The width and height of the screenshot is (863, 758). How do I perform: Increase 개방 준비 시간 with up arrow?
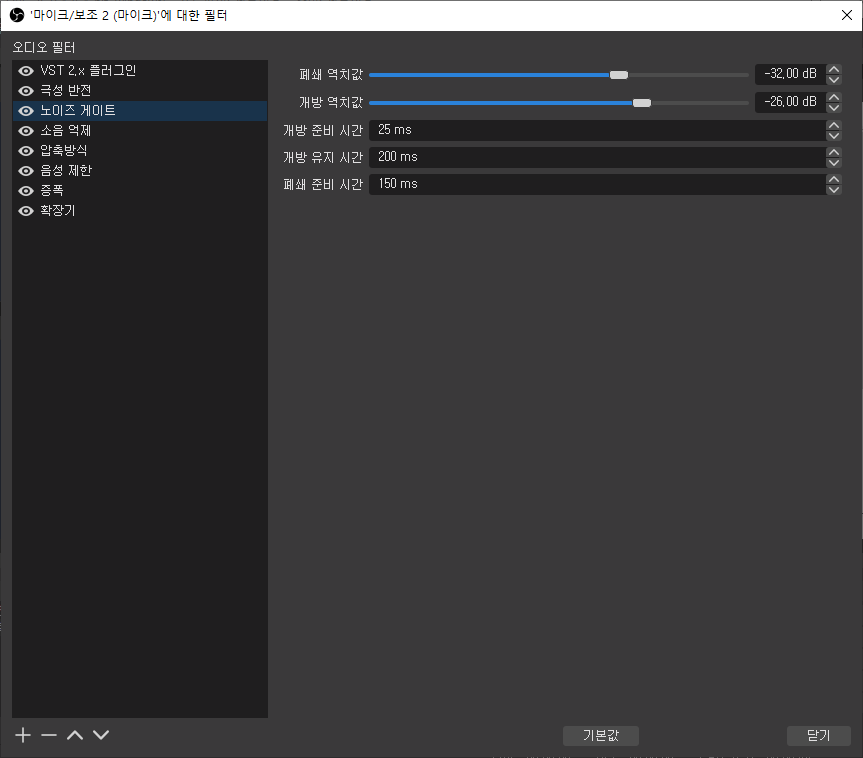[x=834, y=125]
